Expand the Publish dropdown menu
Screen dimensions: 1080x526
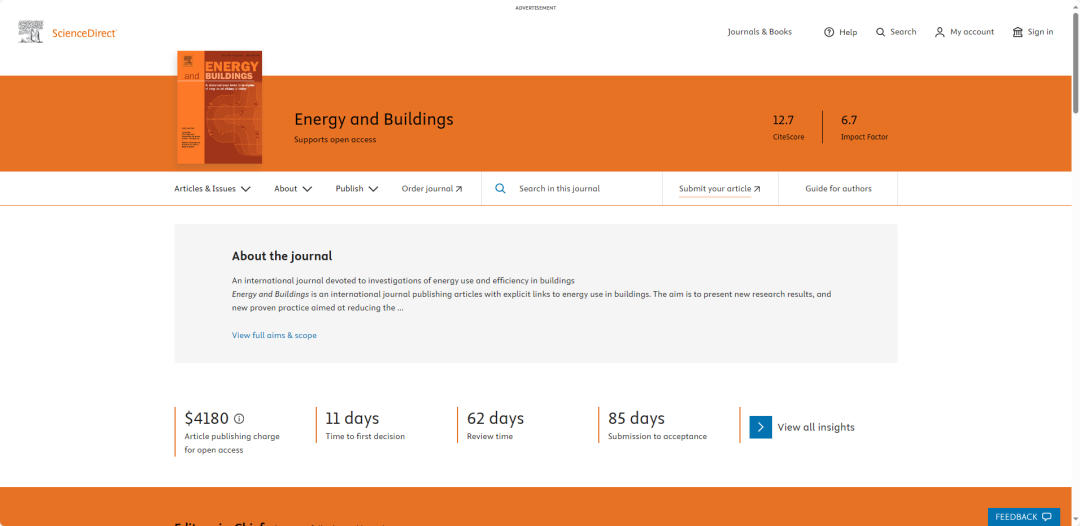click(x=357, y=189)
